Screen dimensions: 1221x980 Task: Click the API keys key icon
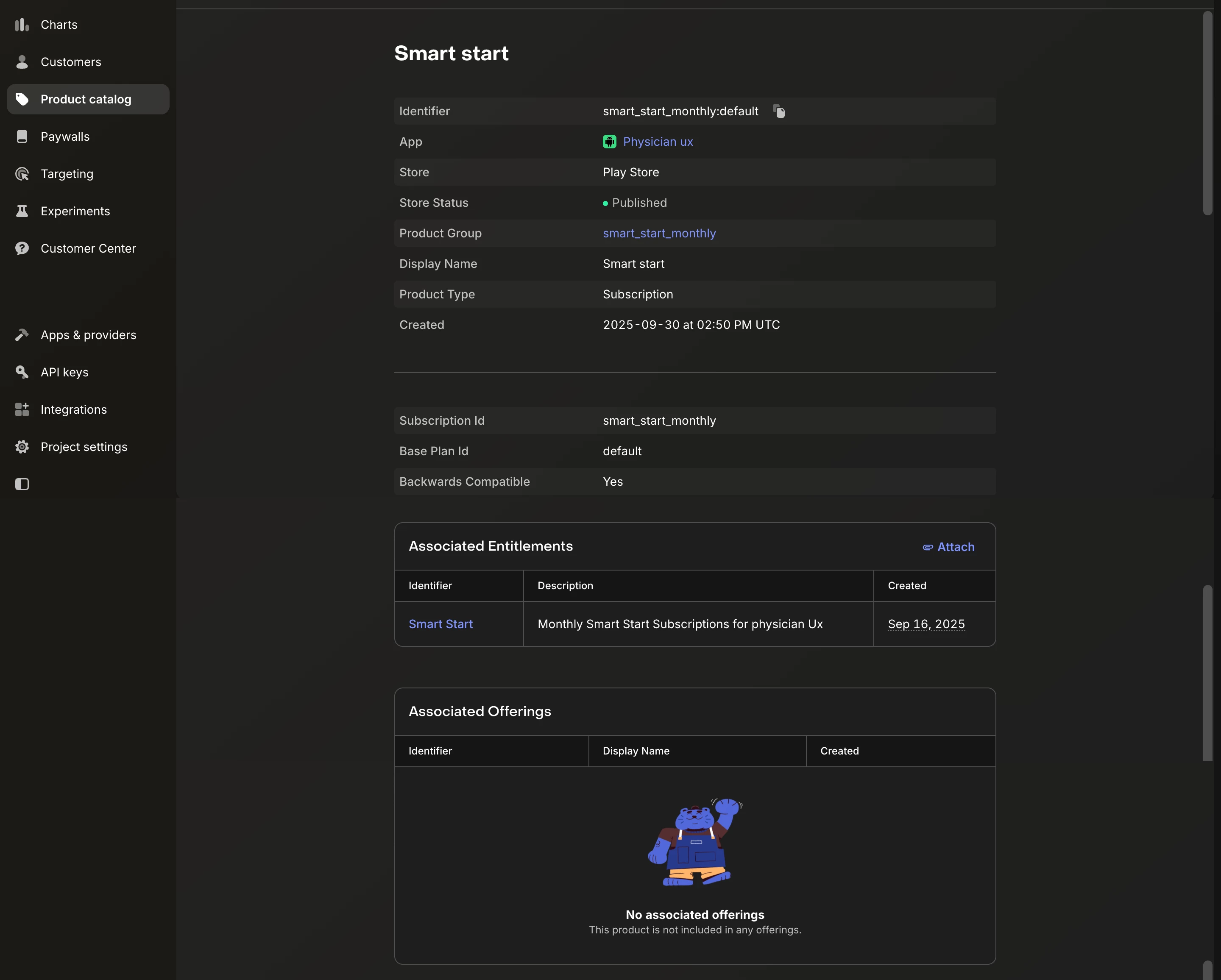coord(22,372)
